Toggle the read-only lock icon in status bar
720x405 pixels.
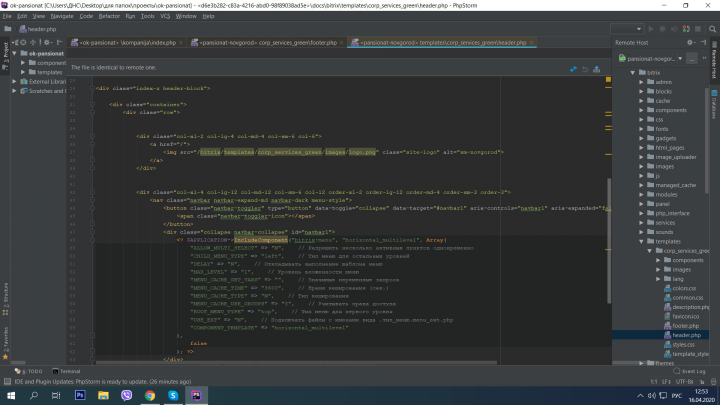point(702,382)
